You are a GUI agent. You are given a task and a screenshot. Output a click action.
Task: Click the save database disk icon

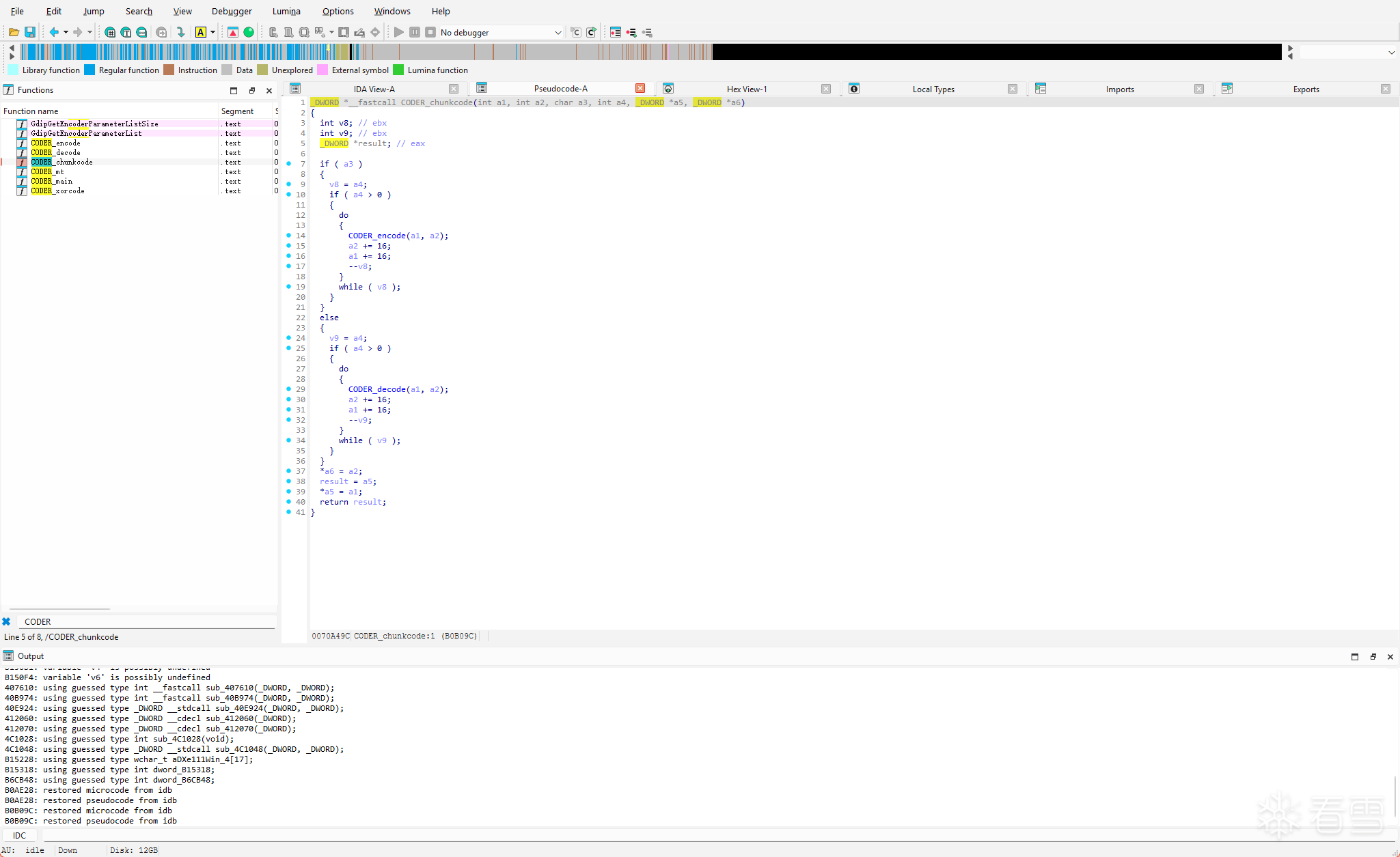coord(30,32)
